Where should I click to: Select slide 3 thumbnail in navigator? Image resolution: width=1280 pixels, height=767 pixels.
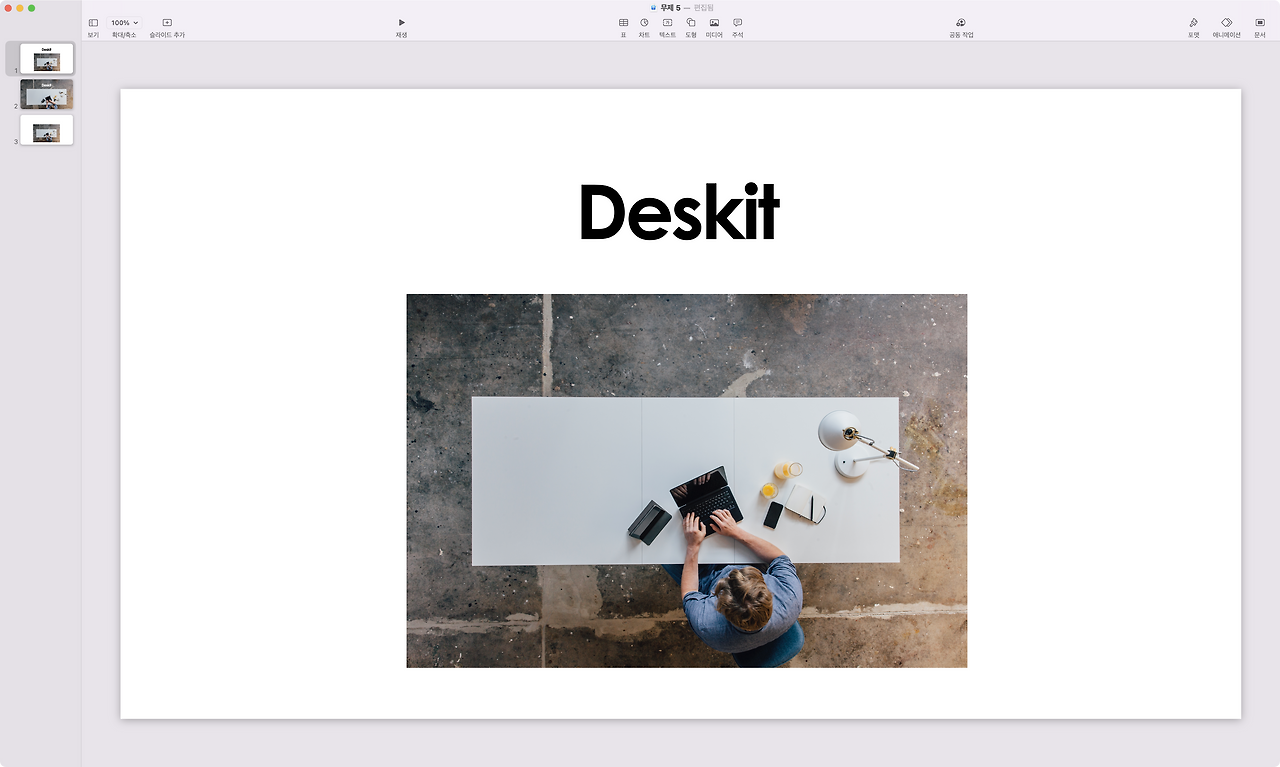coord(46,130)
